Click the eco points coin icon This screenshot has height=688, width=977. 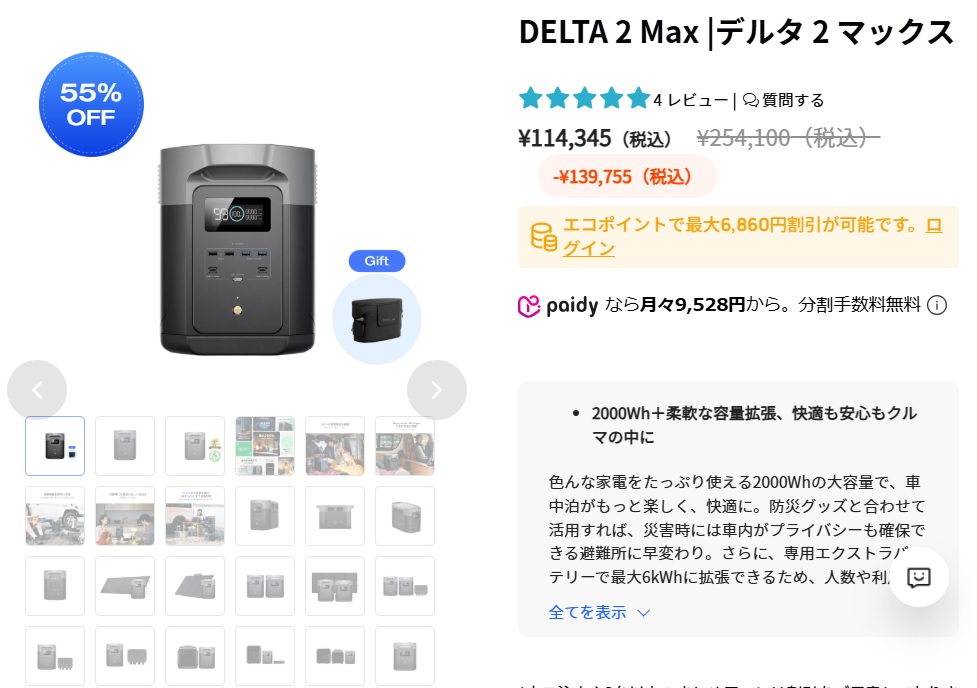pos(543,237)
